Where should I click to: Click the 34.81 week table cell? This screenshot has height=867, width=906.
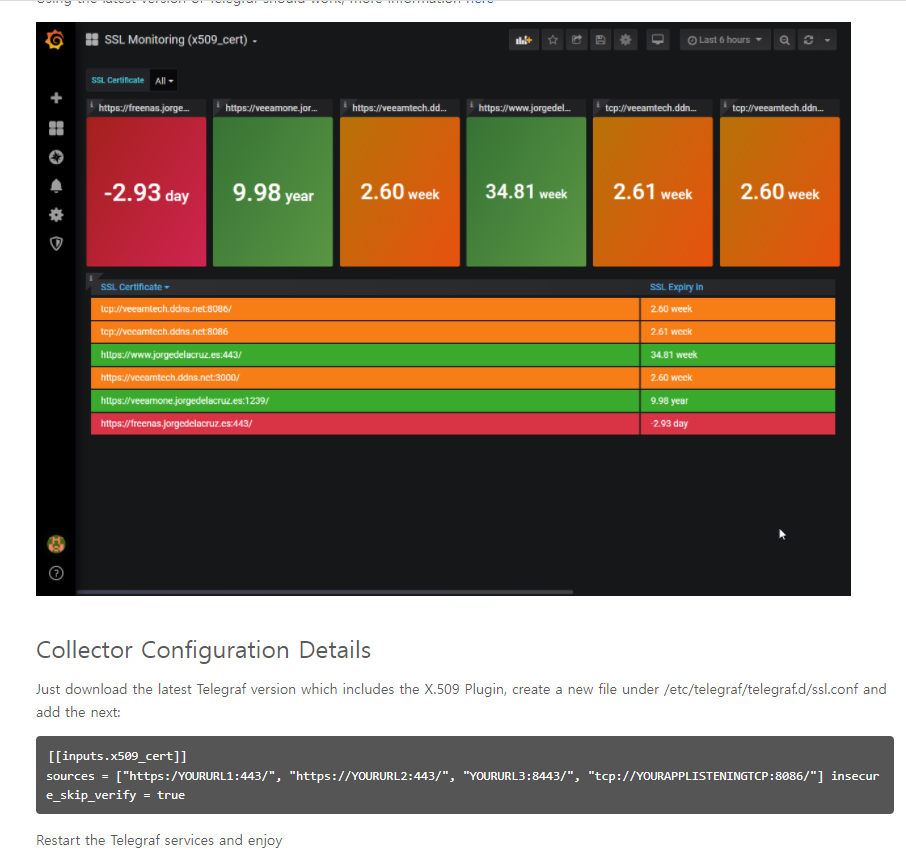[x=738, y=355]
